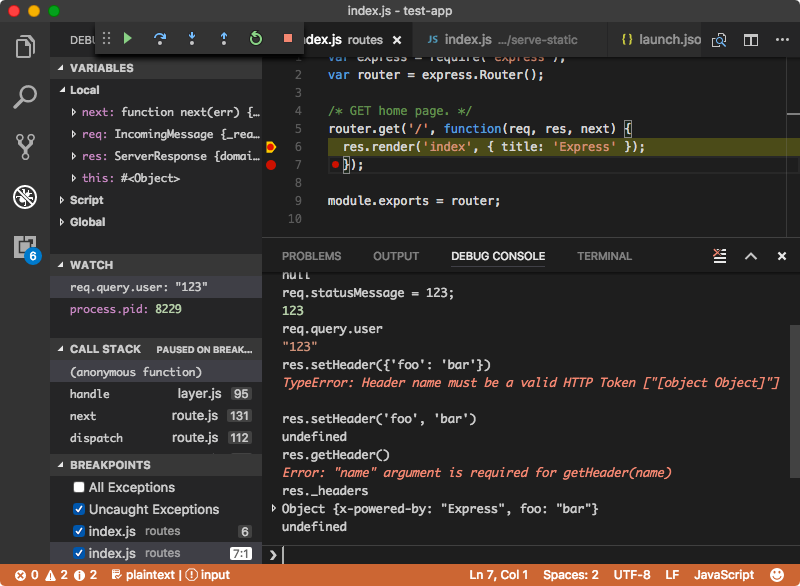Expand the Global scope

coord(62,222)
